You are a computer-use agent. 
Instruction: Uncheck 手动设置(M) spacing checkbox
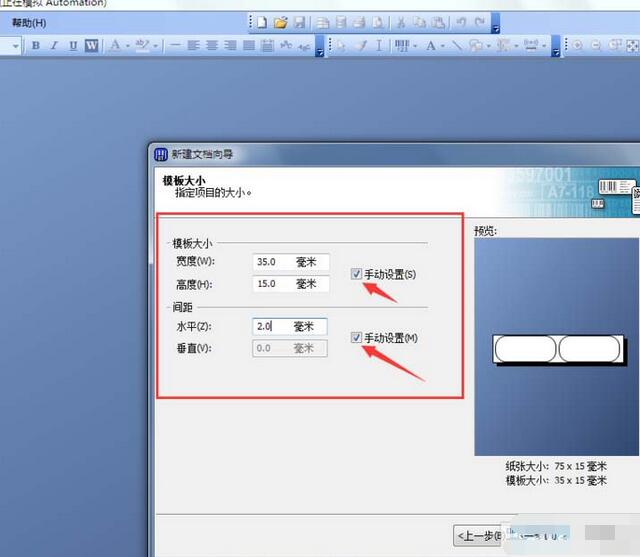tap(356, 337)
